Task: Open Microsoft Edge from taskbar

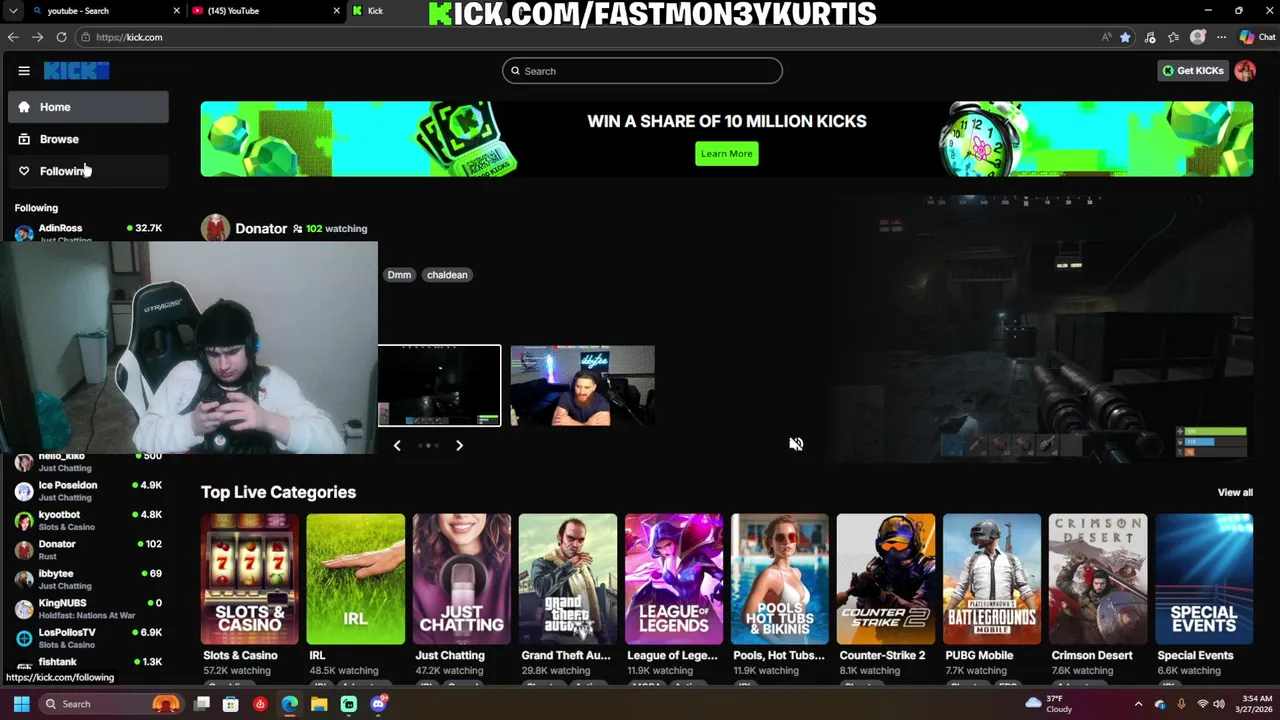Action: (x=289, y=704)
